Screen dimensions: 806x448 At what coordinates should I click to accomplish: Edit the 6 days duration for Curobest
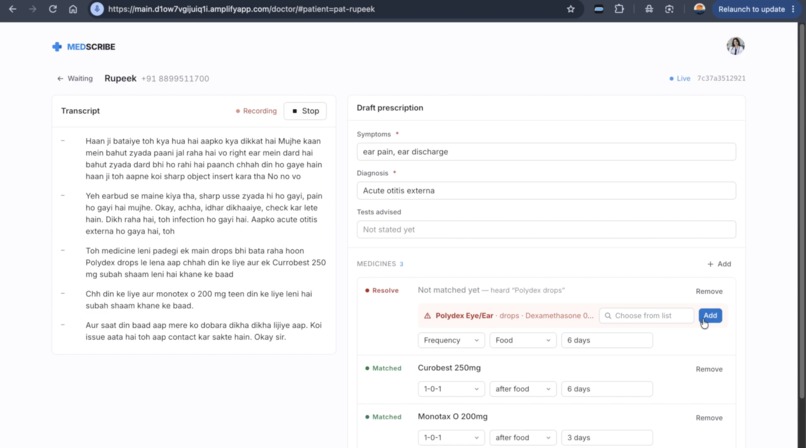pyautogui.click(x=607, y=389)
